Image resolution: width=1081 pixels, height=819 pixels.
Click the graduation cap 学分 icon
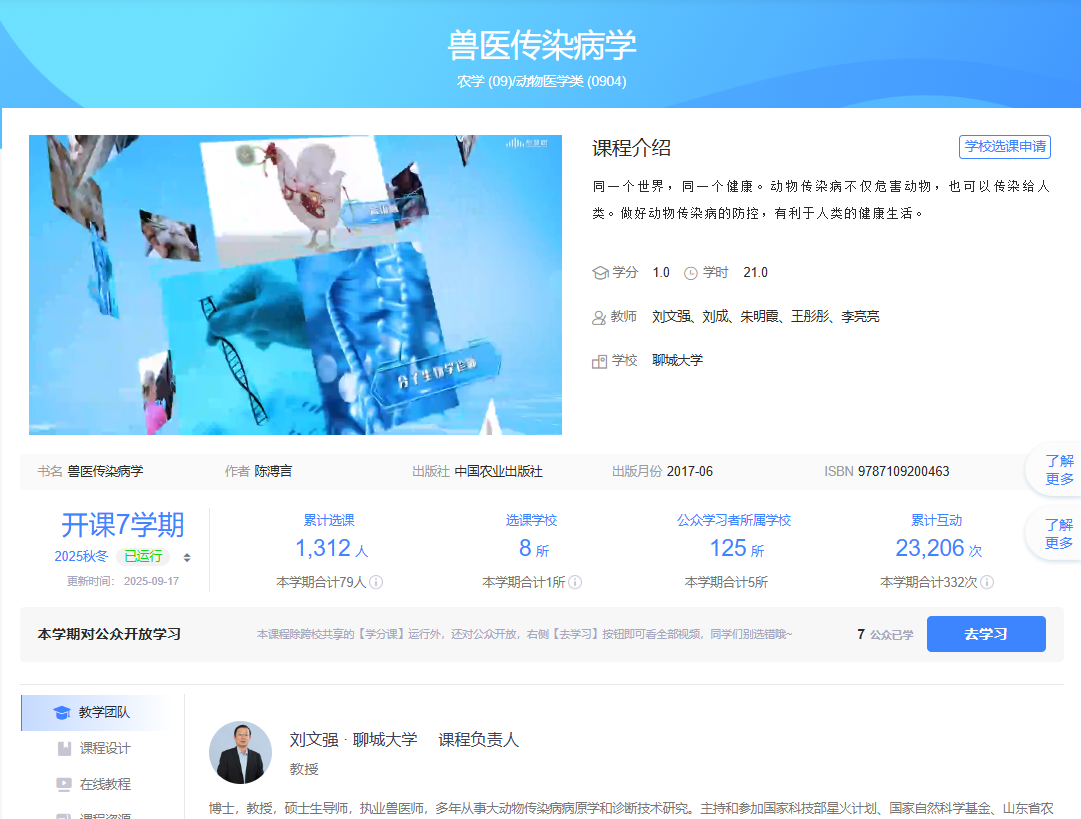[600, 273]
